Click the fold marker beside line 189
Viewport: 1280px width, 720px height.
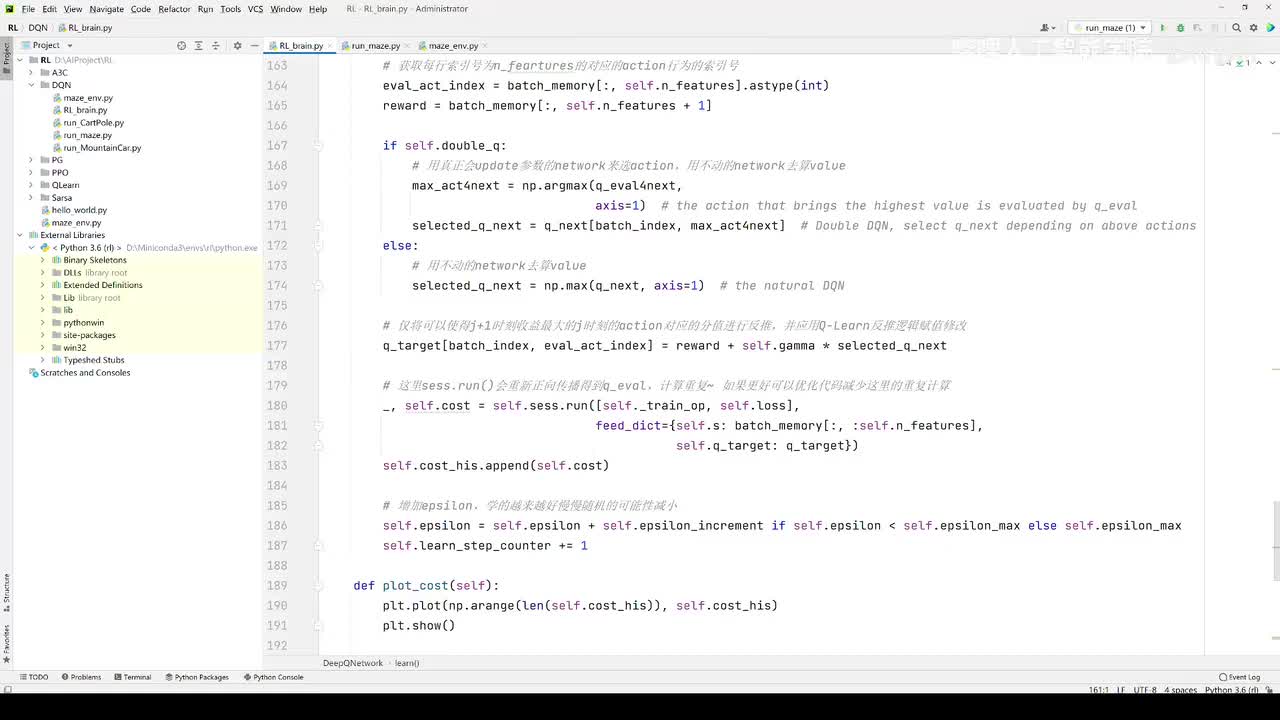[318, 586]
